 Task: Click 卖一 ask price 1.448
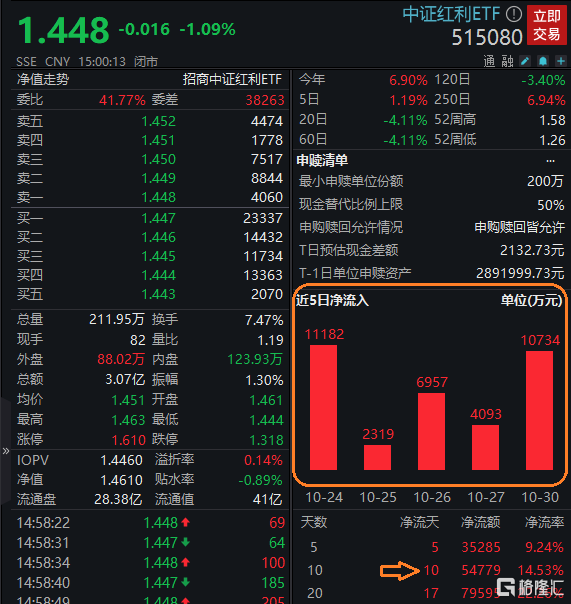coord(158,197)
